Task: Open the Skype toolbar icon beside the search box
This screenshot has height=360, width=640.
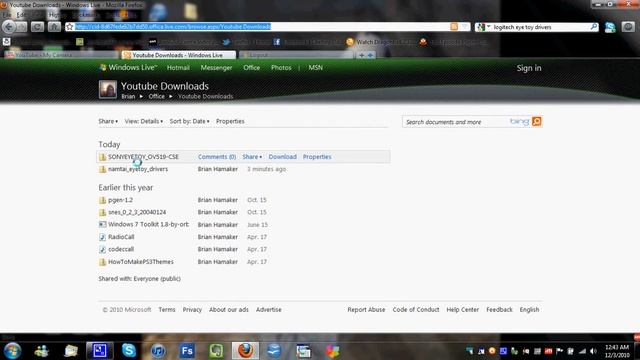Action: tap(610, 27)
